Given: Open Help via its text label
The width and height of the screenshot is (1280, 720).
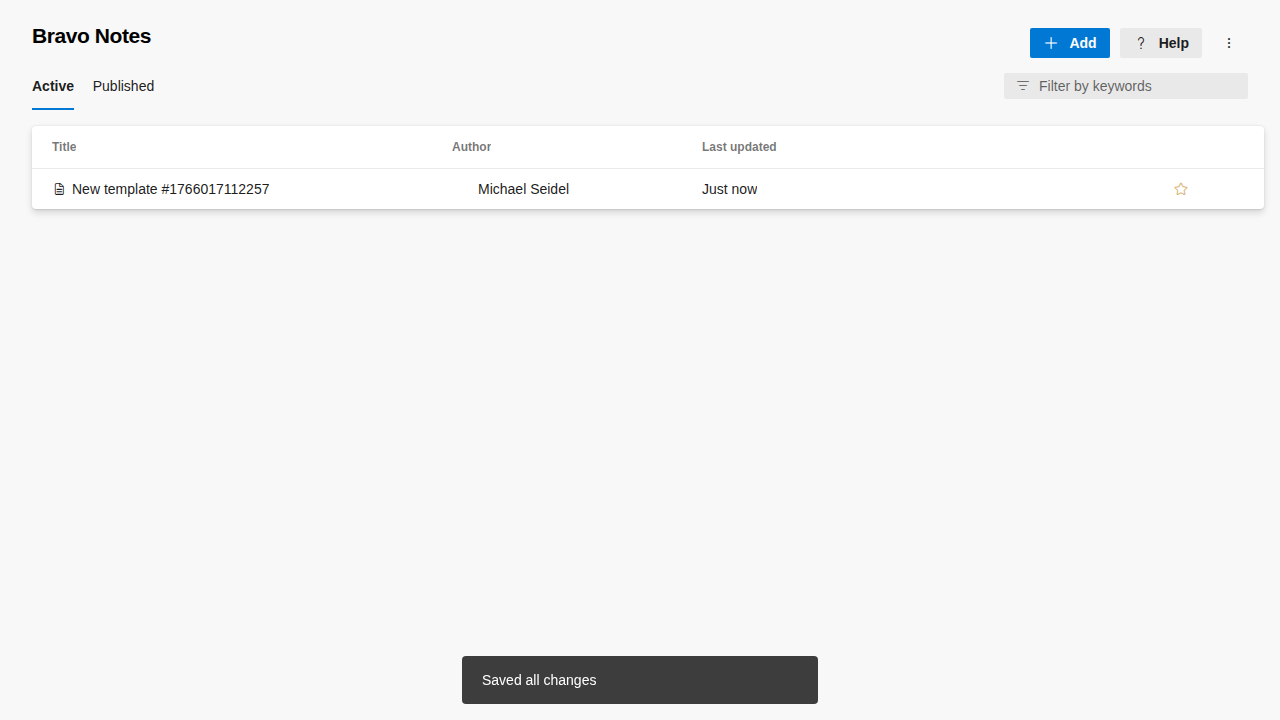Looking at the screenshot, I should click(x=1173, y=43).
